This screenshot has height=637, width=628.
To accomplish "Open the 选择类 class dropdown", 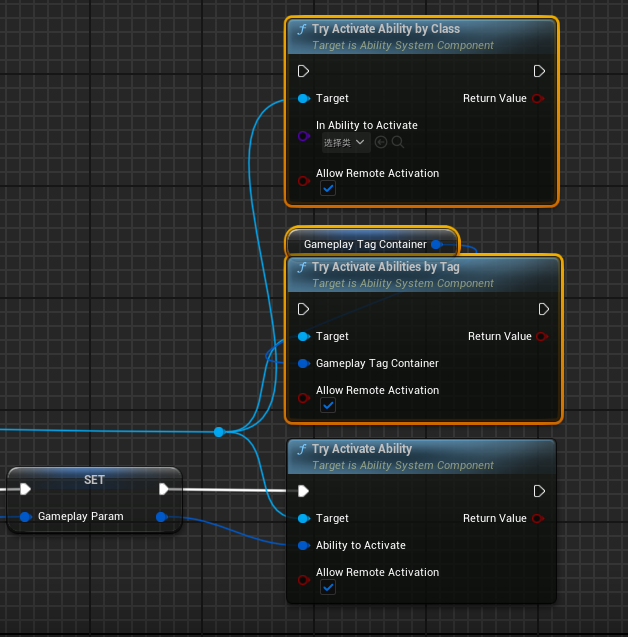I will pos(345,143).
